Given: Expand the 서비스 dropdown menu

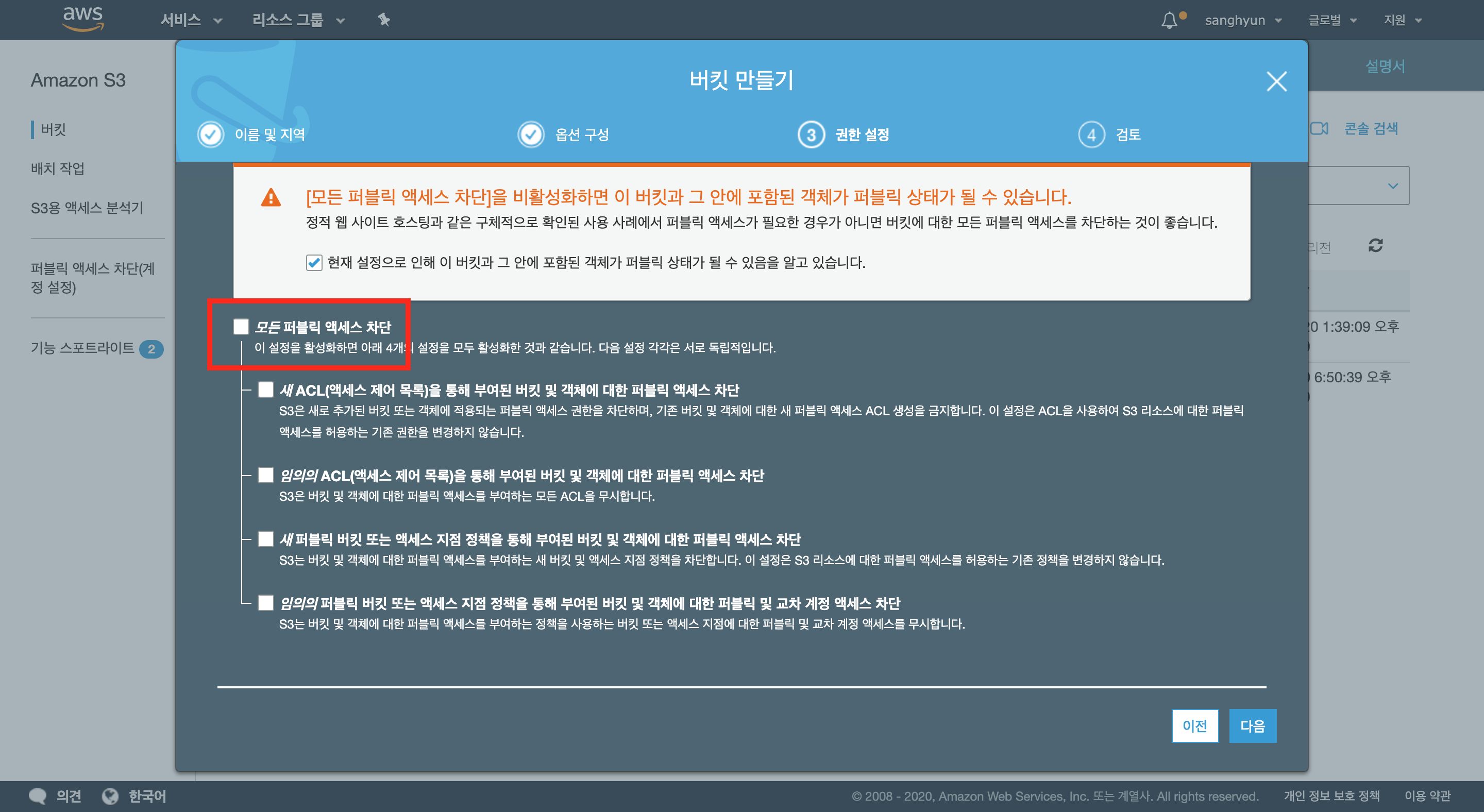Looking at the screenshot, I should coord(191,20).
